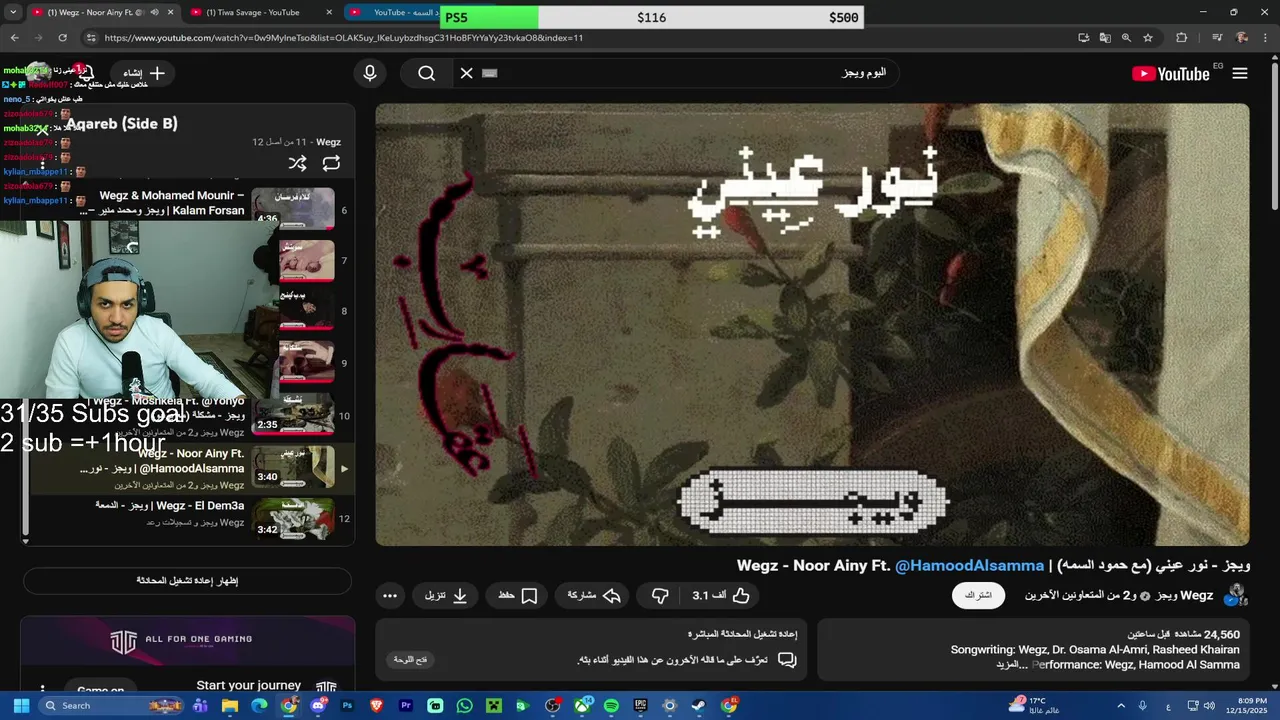Play playlist item number 8
This screenshot has width=1280, height=720.
pos(307,310)
